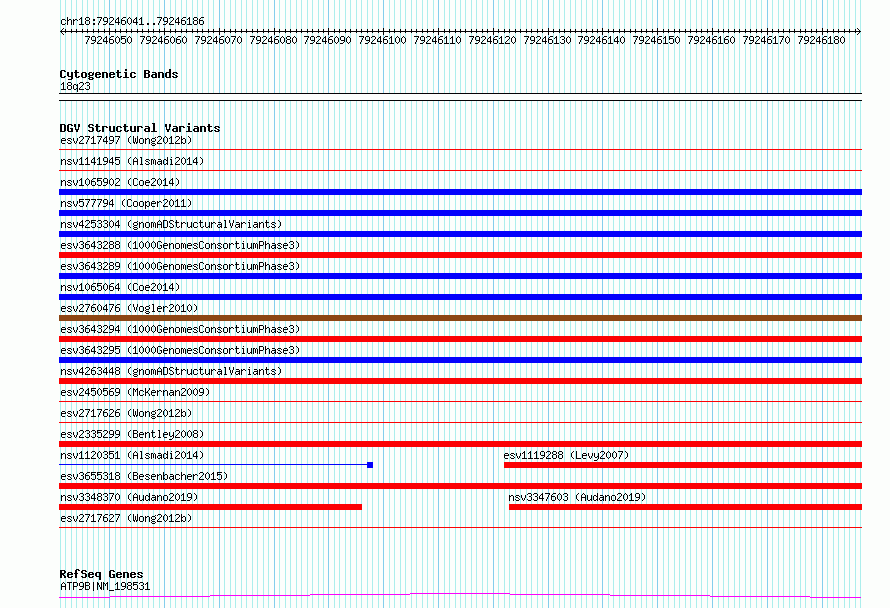The width and height of the screenshot is (890, 608).
Task: Click ruler position 79246100
Action: (382, 40)
